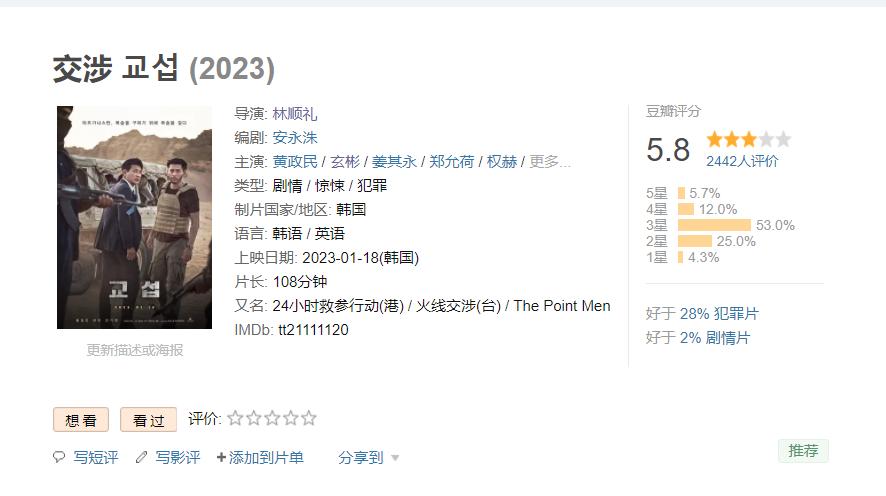Open director 林顺礼's page
The height and width of the screenshot is (496, 886).
click(x=295, y=114)
